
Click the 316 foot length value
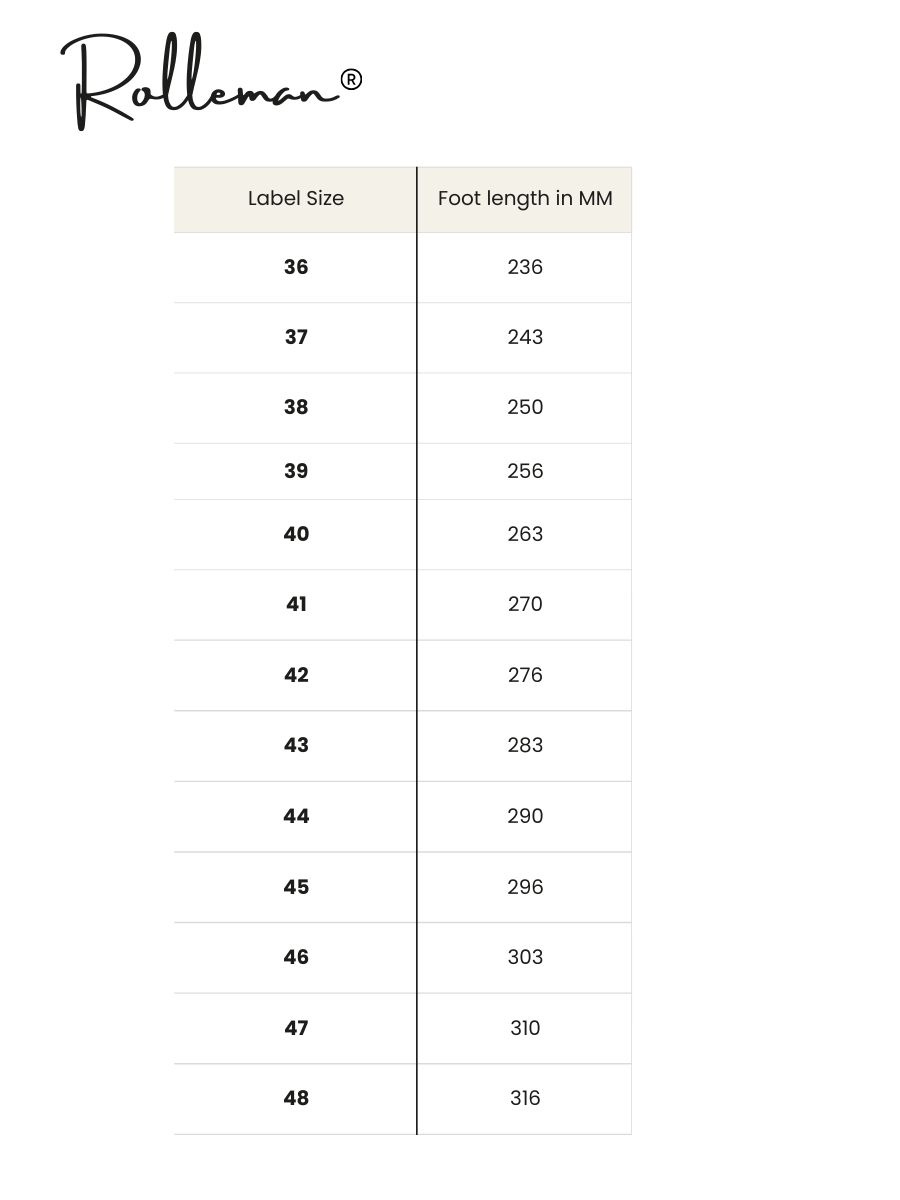[525, 1098]
